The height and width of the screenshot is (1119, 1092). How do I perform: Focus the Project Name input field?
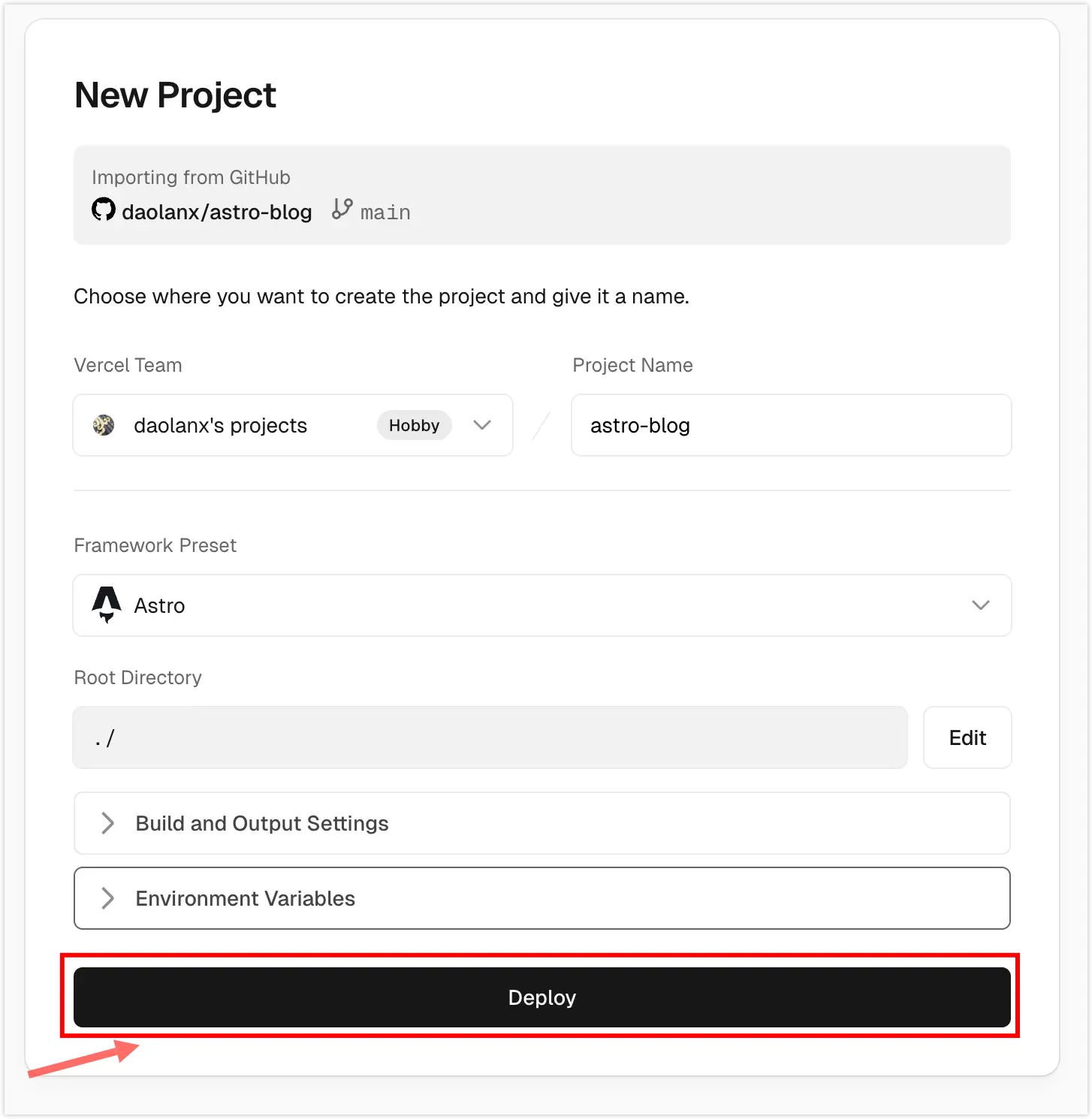click(x=791, y=425)
